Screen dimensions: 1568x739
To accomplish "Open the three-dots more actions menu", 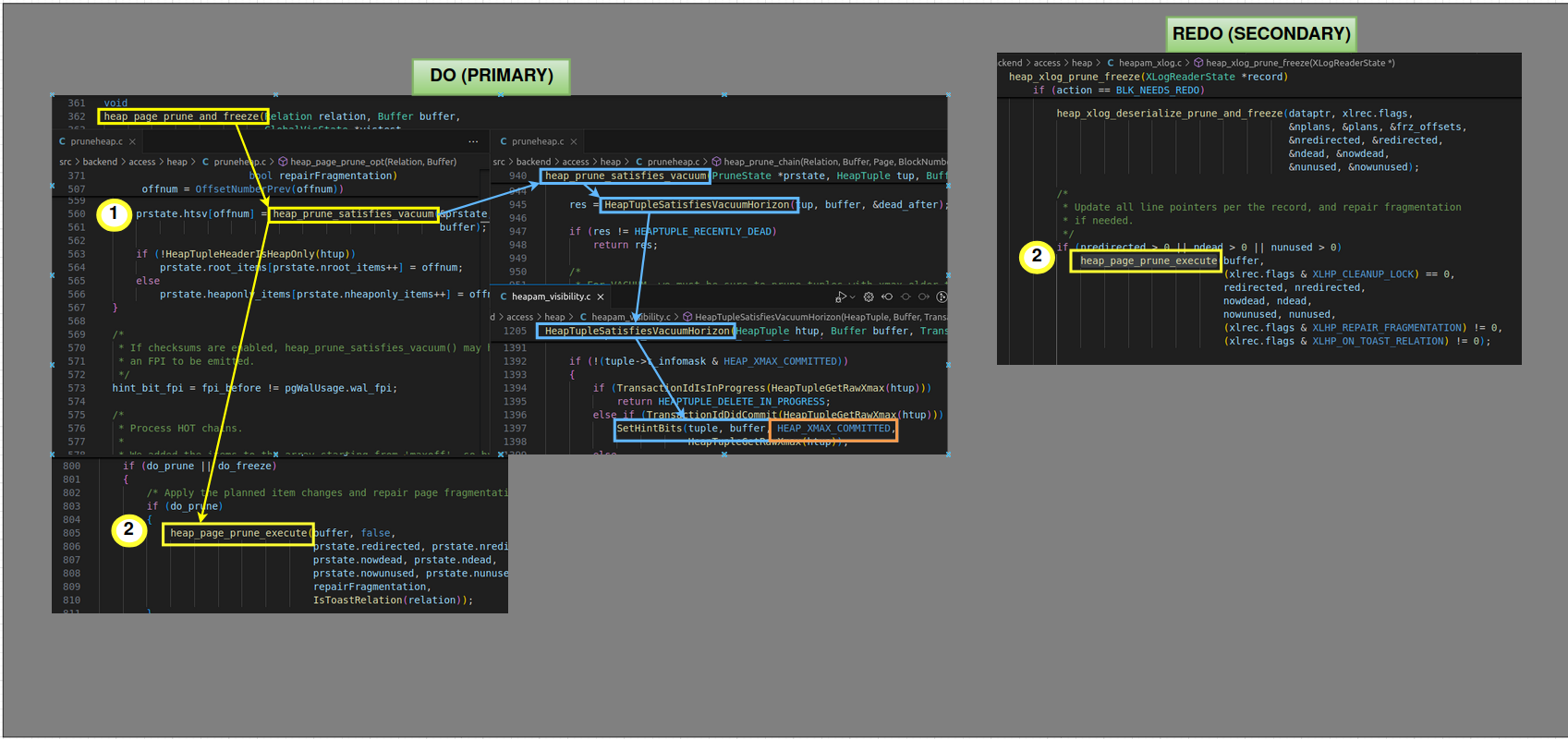I will click(473, 141).
